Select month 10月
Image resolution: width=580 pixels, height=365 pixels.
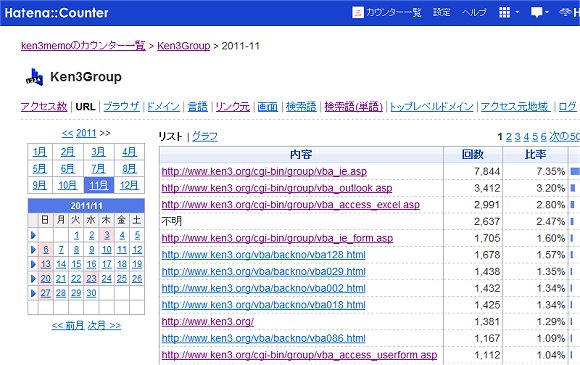[x=67, y=185]
